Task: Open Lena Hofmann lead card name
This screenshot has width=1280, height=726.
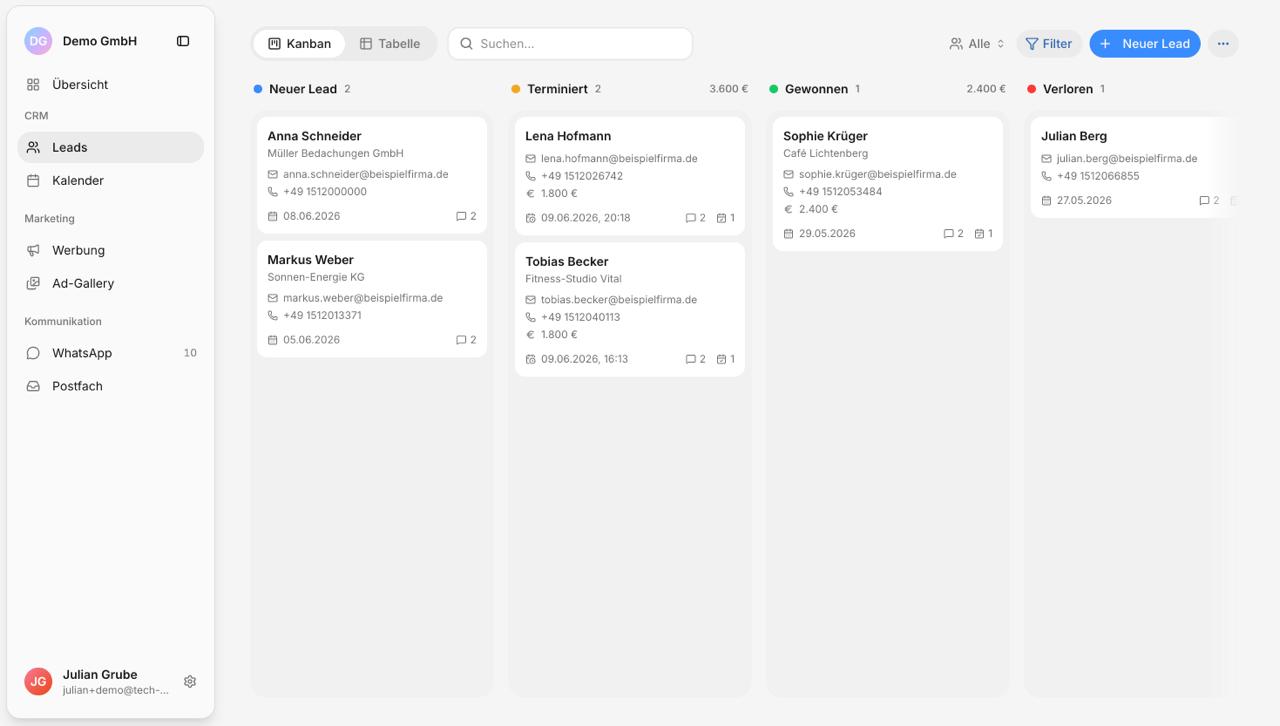Action: (x=568, y=136)
